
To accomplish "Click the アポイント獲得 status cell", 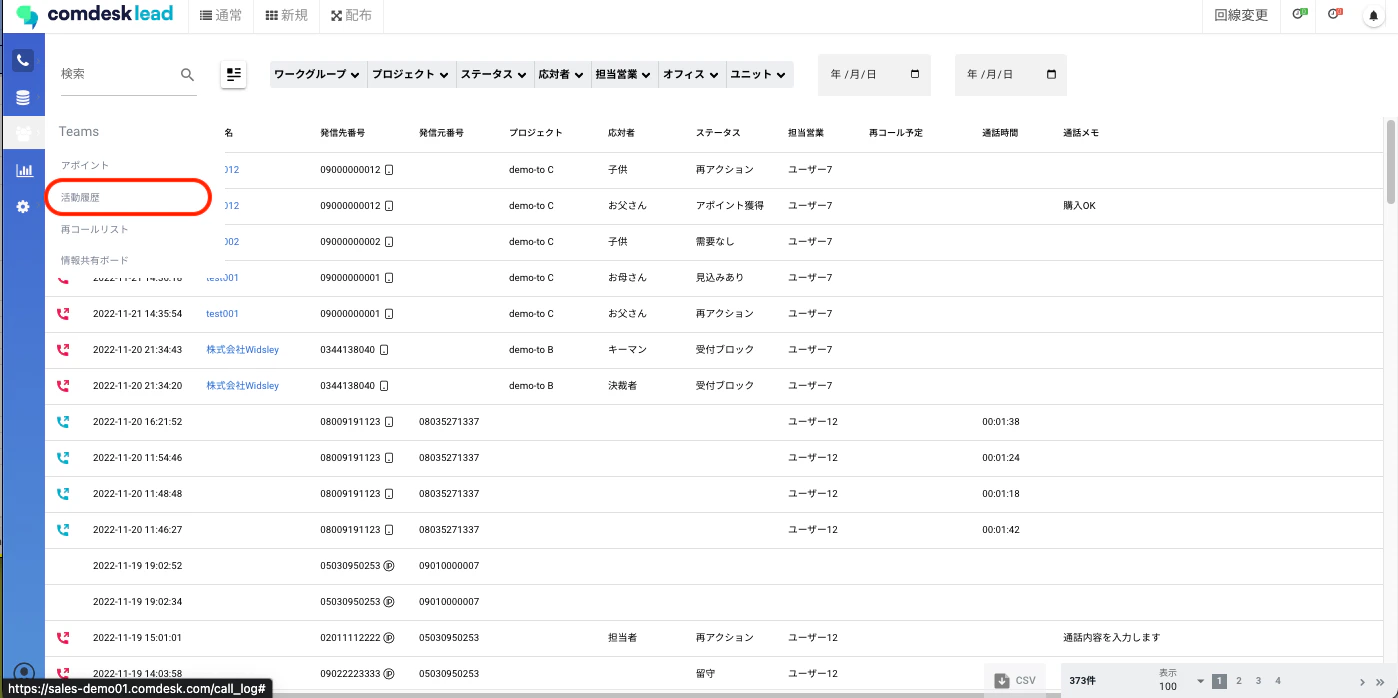I will [x=730, y=205].
